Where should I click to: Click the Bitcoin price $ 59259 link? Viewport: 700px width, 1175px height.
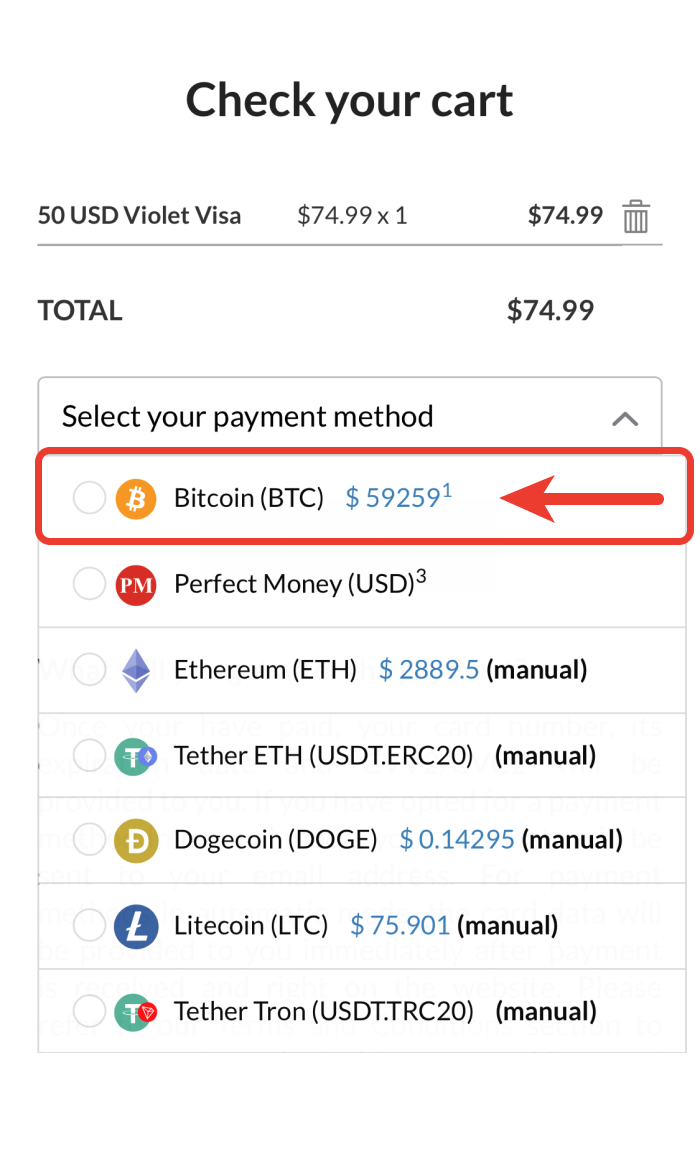click(392, 498)
